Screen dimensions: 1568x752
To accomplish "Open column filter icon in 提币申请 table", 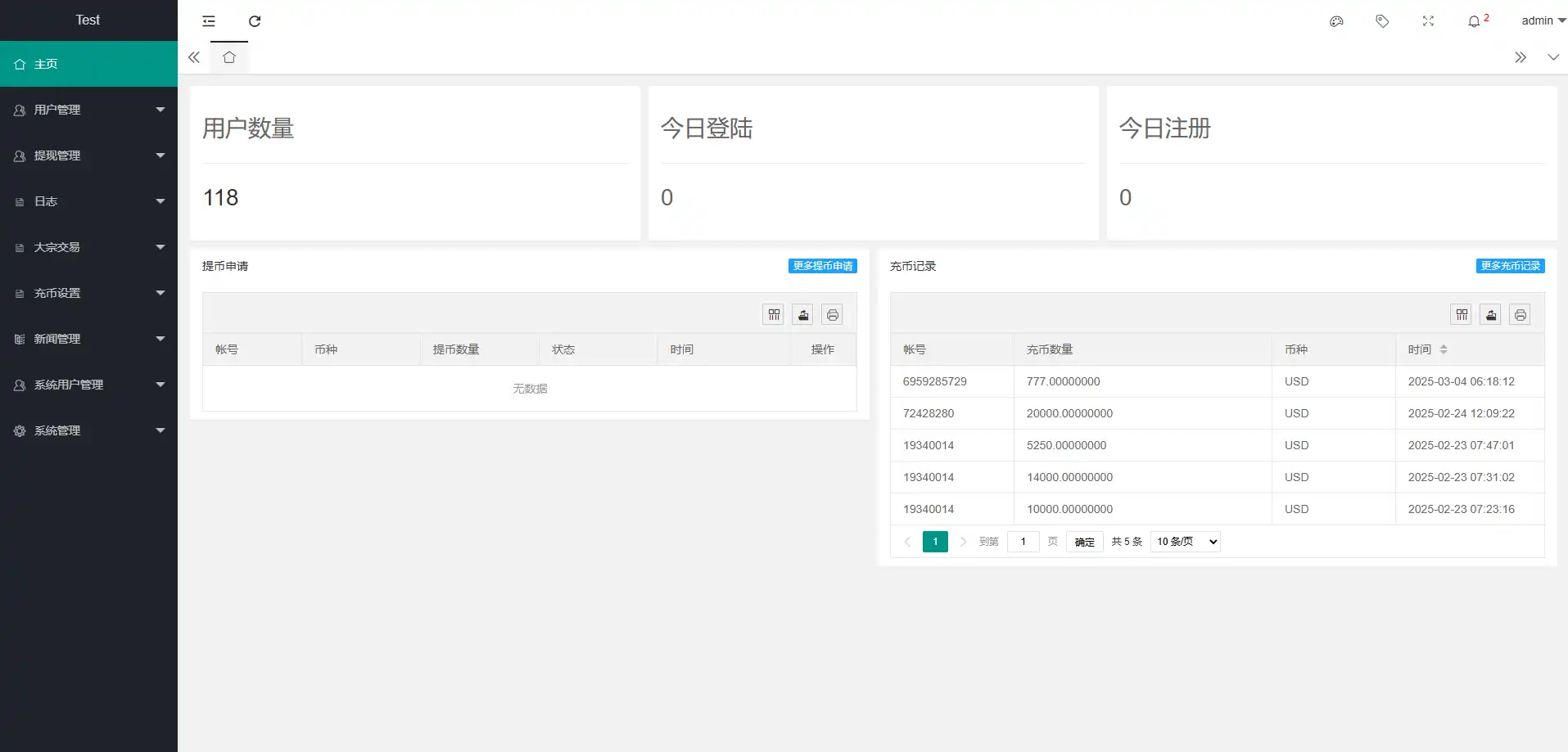I will (x=774, y=315).
